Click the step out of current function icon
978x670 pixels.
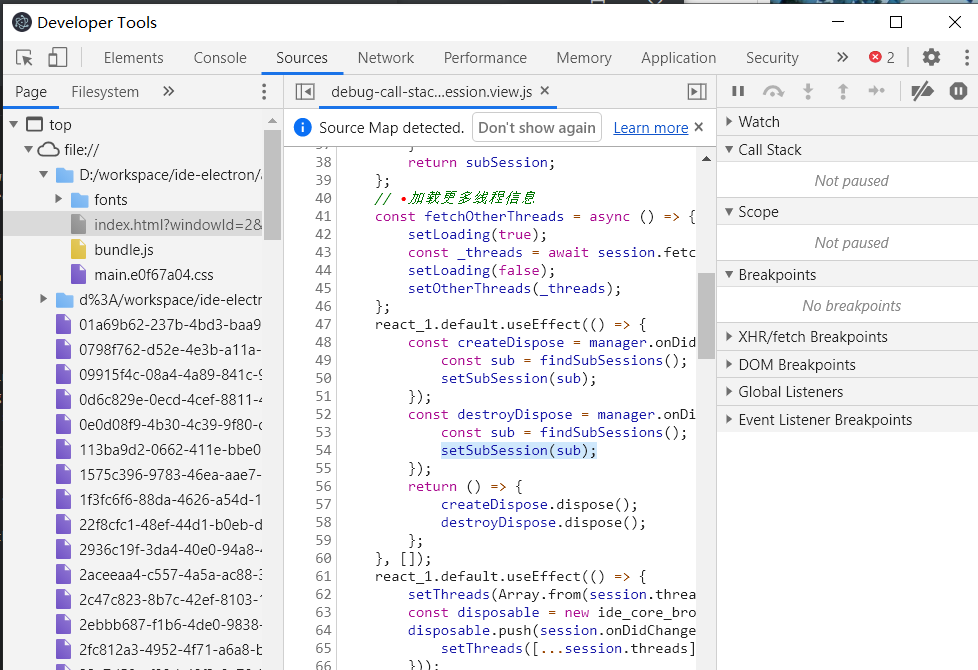(x=842, y=91)
